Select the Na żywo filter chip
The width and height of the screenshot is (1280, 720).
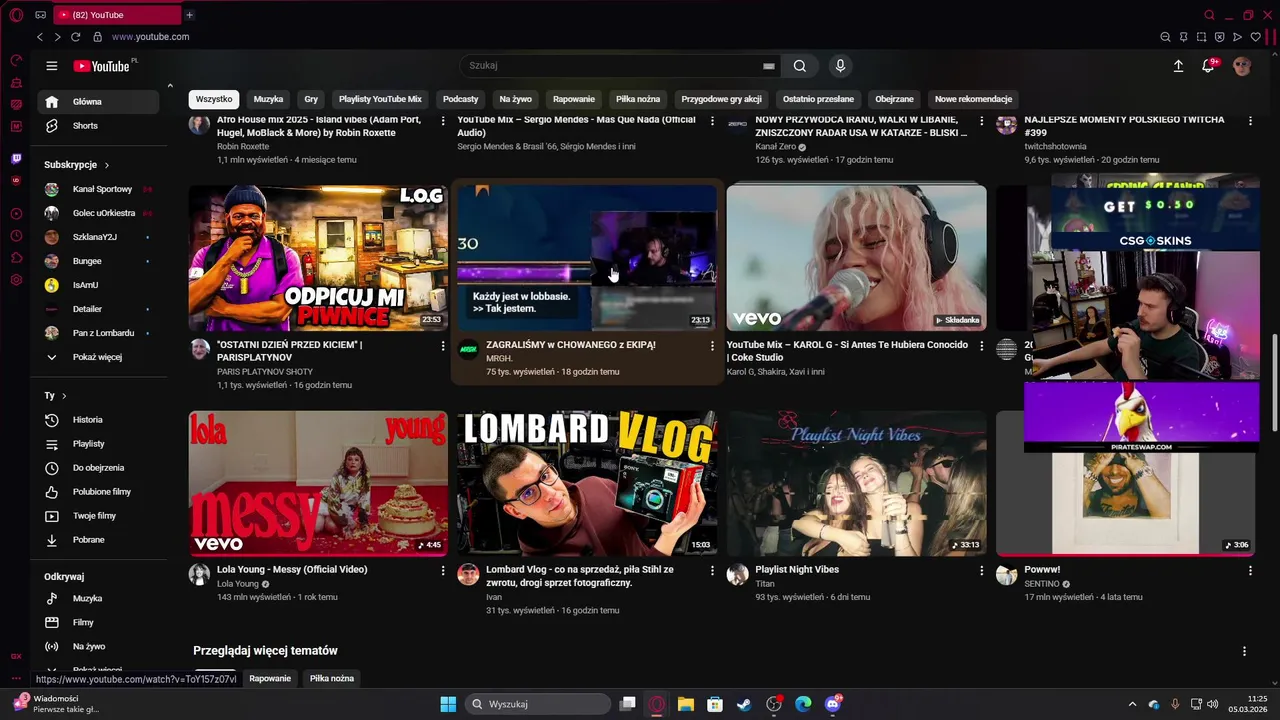click(x=516, y=99)
